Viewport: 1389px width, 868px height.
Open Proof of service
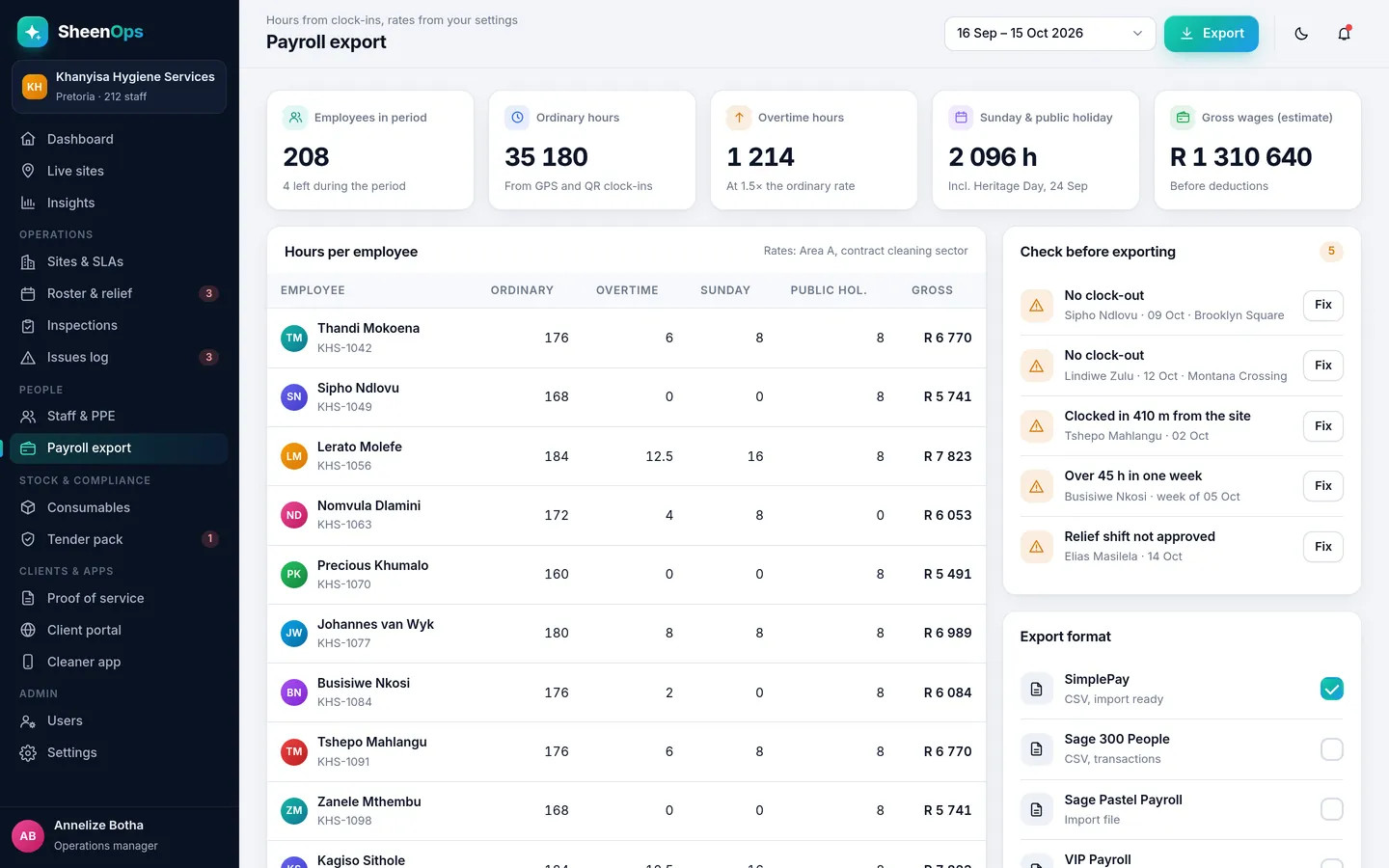pos(119,598)
